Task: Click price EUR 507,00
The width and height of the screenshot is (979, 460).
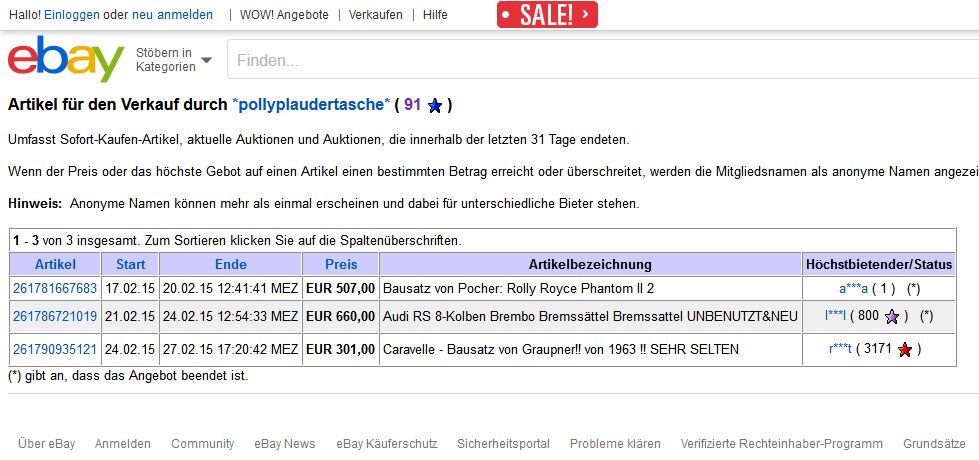Action: [340, 289]
